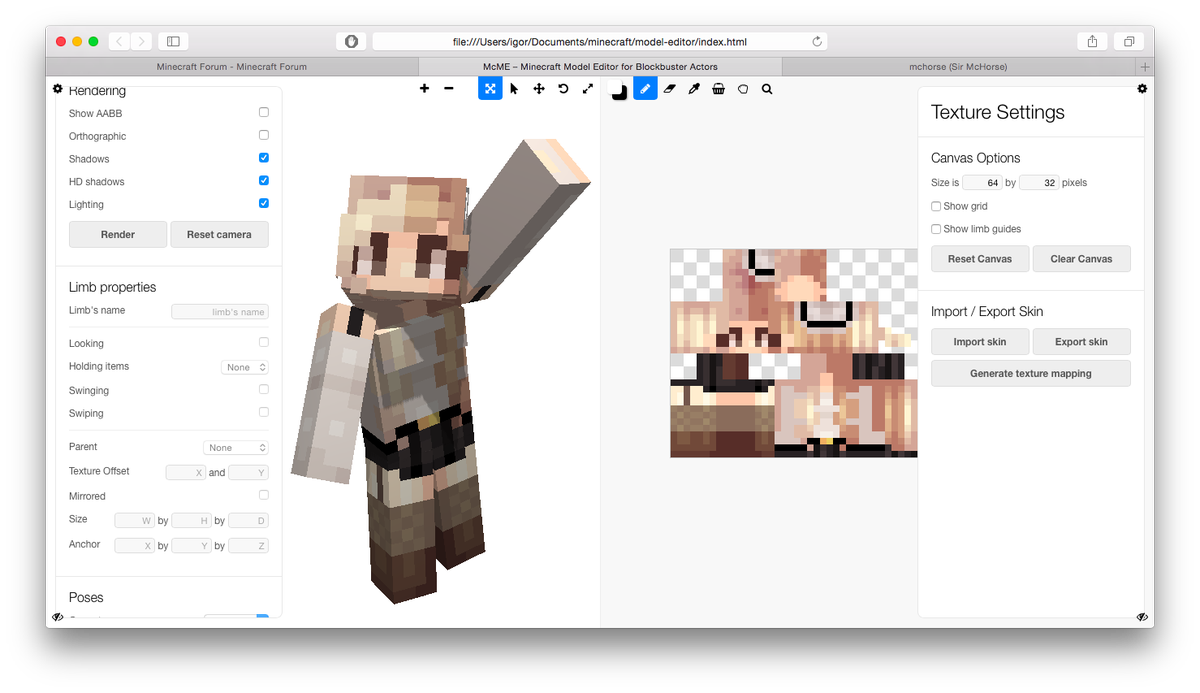The image size is (1200, 693).
Task: Click Size H input field
Action: (192, 521)
